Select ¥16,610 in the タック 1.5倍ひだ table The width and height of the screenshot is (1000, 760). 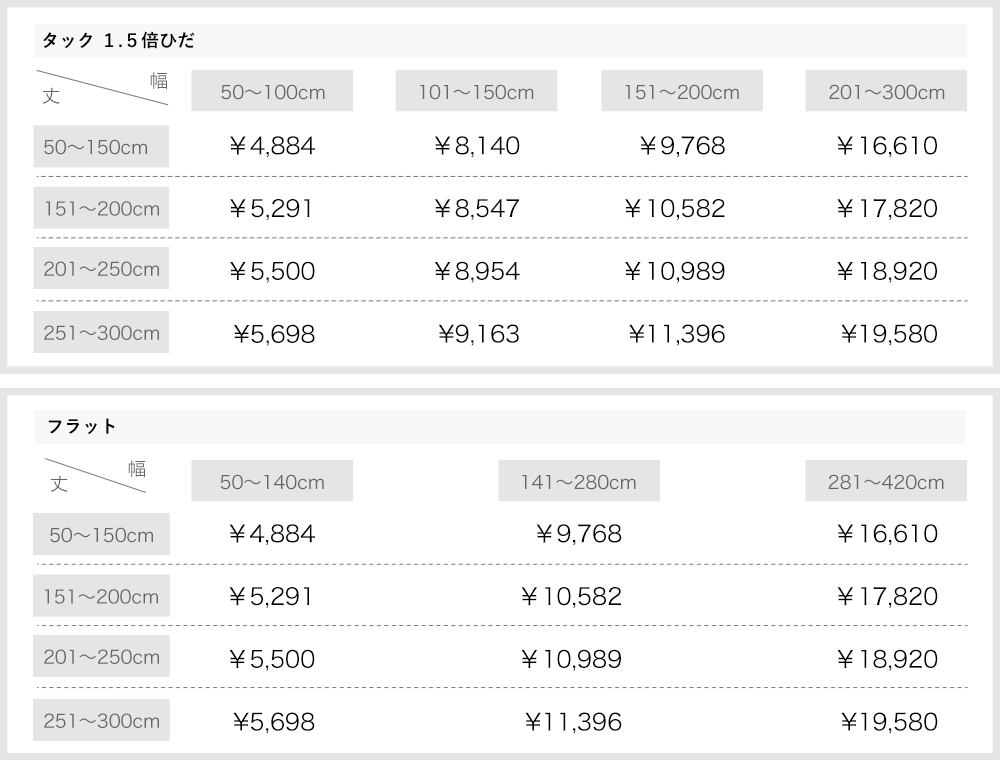[887, 147]
